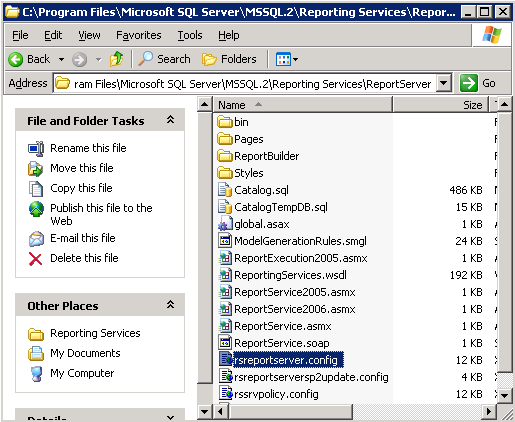This screenshot has width=515, height=422.
Task: Click the task pane scroll down arrow
Action: [204, 411]
